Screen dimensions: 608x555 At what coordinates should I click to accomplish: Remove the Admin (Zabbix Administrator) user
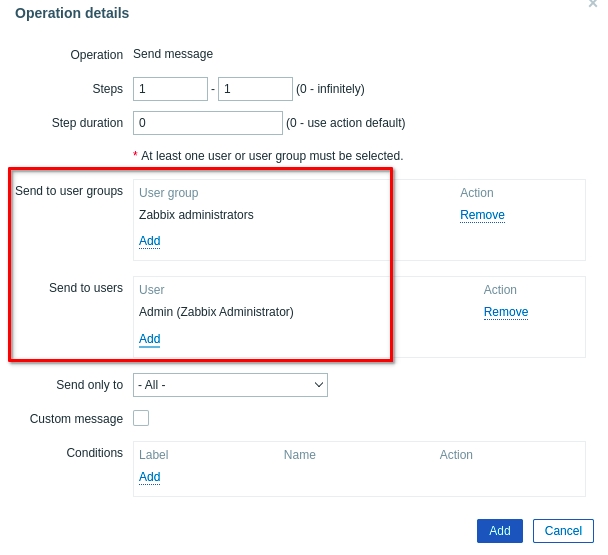[x=506, y=312]
